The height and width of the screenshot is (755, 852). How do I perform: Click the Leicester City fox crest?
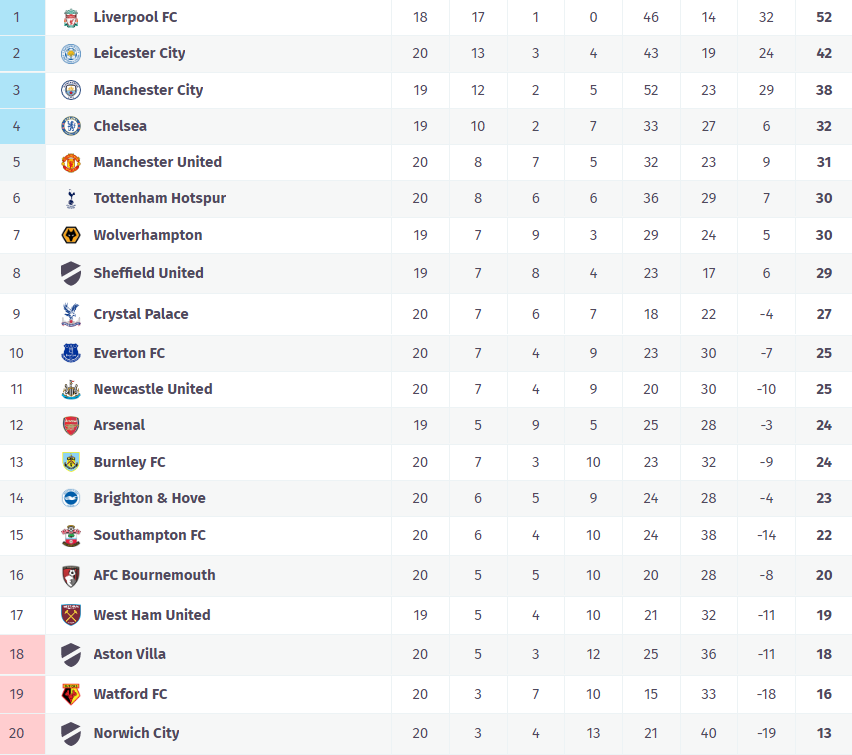[70, 54]
